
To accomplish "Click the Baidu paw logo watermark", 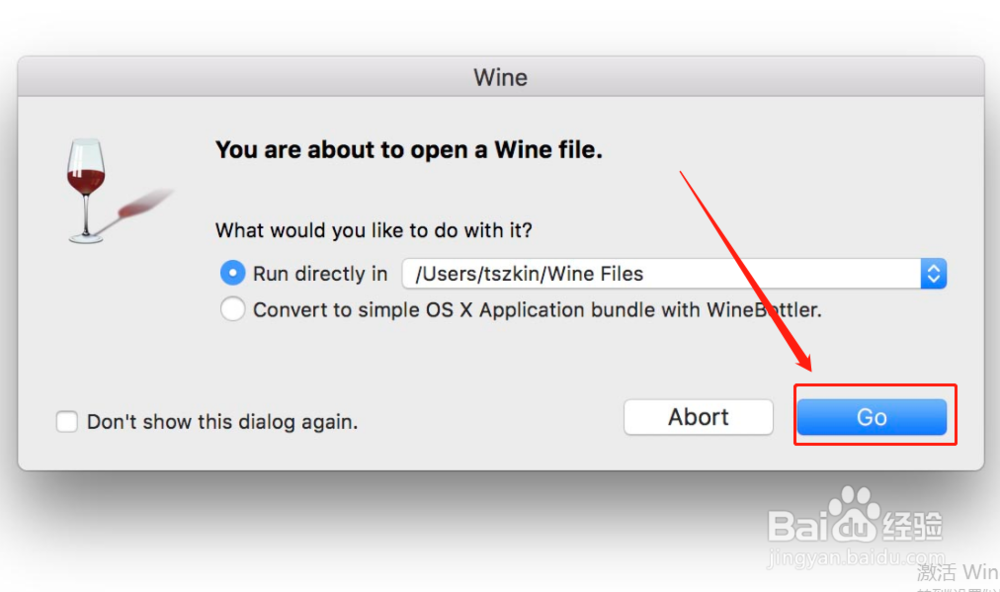I will [855, 514].
